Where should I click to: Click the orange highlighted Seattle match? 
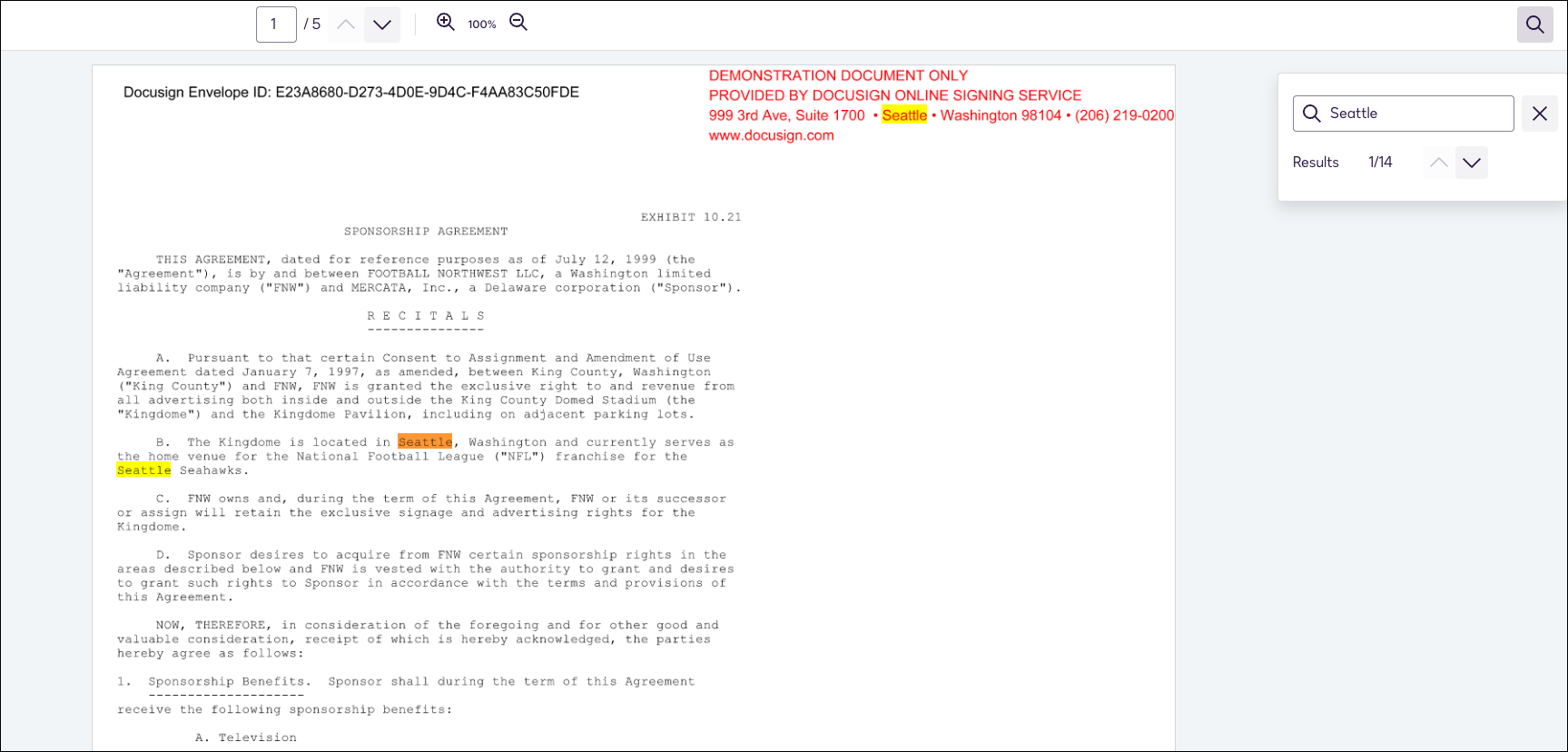425,442
